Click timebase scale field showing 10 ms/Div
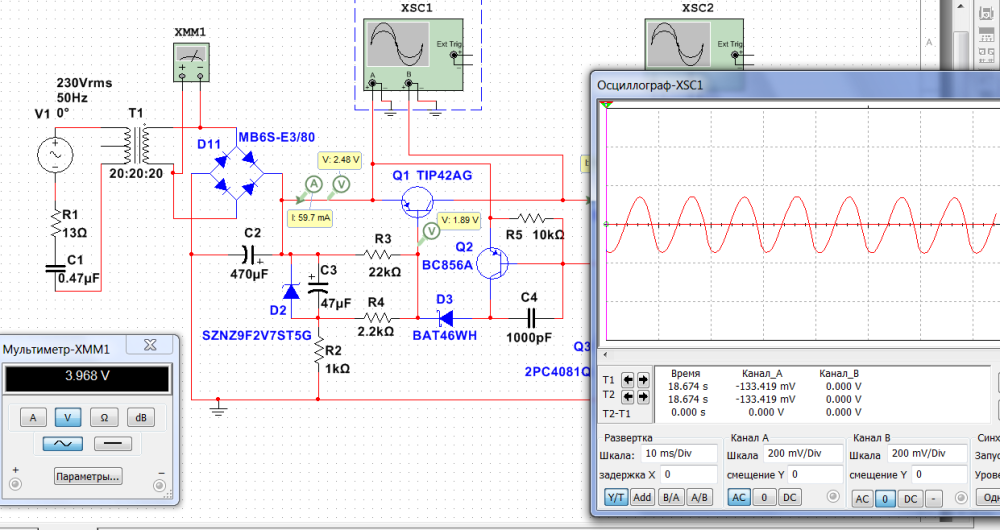This screenshot has width=1000, height=530. [x=680, y=454]
